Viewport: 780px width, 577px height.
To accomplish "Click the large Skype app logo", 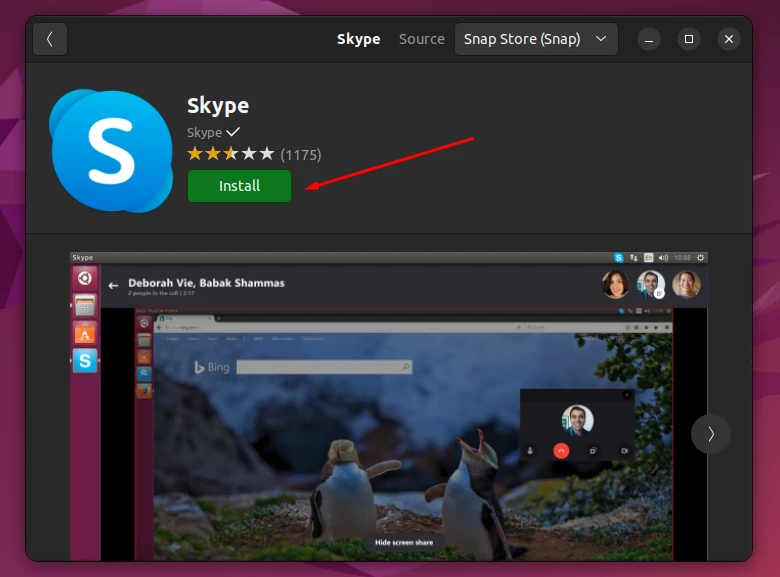I will [111, 151].
